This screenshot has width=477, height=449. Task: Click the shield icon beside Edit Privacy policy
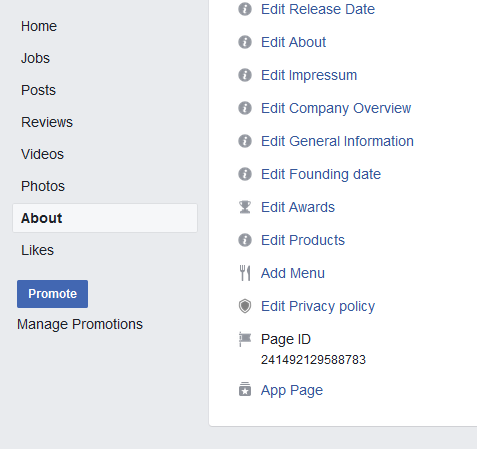point(245,306)
